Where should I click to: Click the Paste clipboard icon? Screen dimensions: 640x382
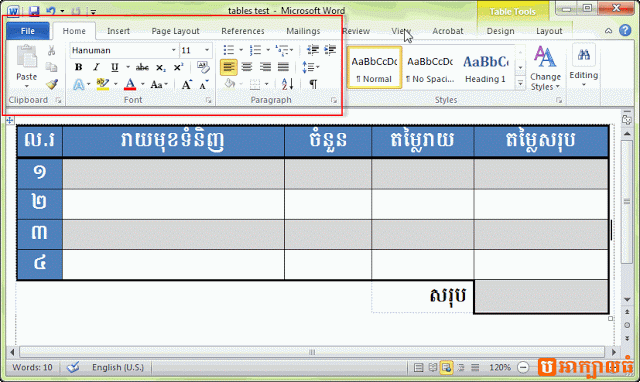27,57
